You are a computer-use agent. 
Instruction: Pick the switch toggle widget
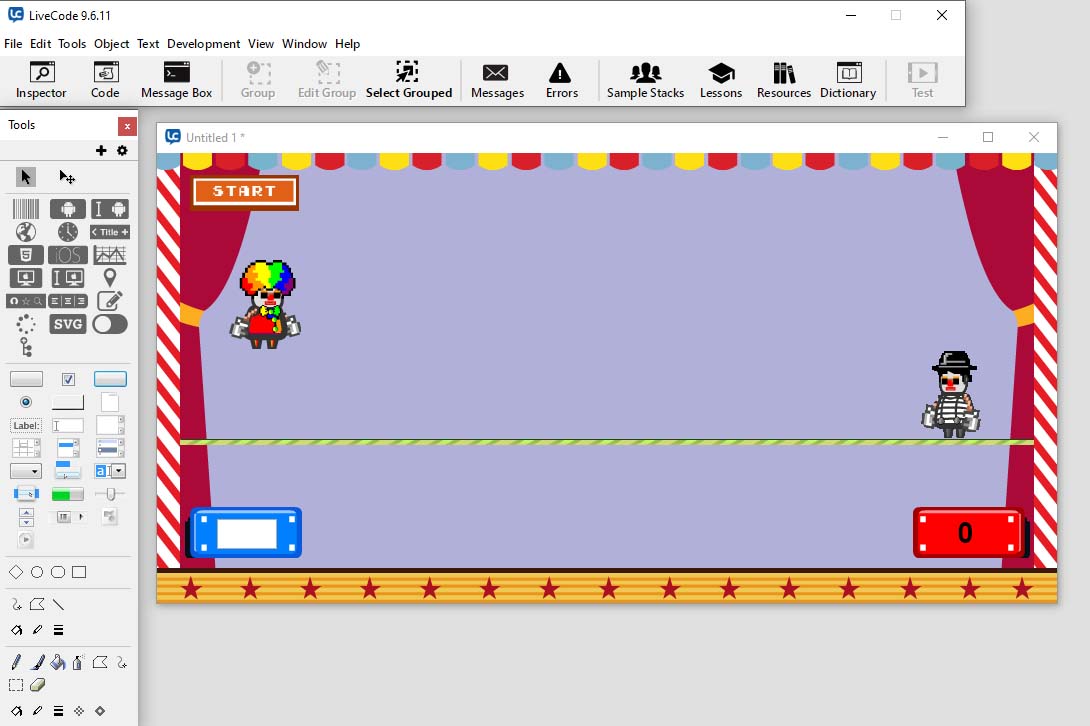110,324
